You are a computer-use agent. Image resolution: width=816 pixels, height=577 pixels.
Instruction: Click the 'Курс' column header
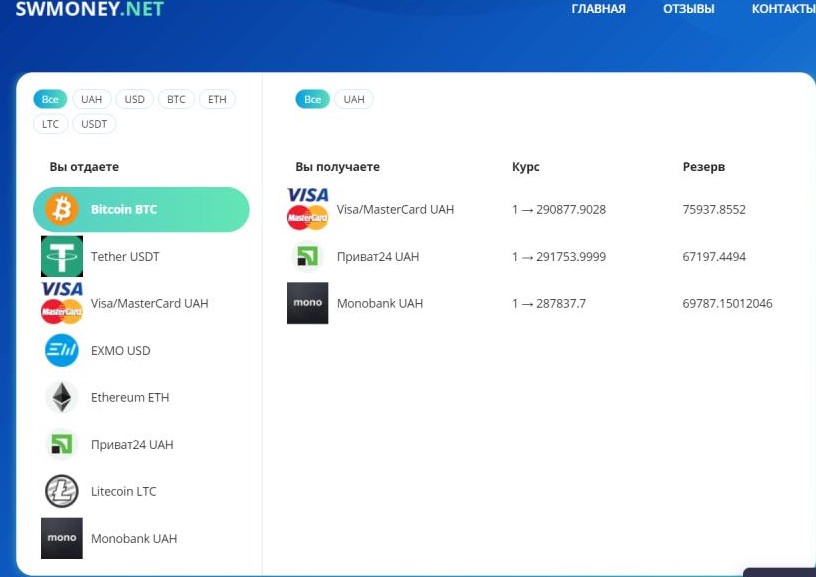coord(526,167)
